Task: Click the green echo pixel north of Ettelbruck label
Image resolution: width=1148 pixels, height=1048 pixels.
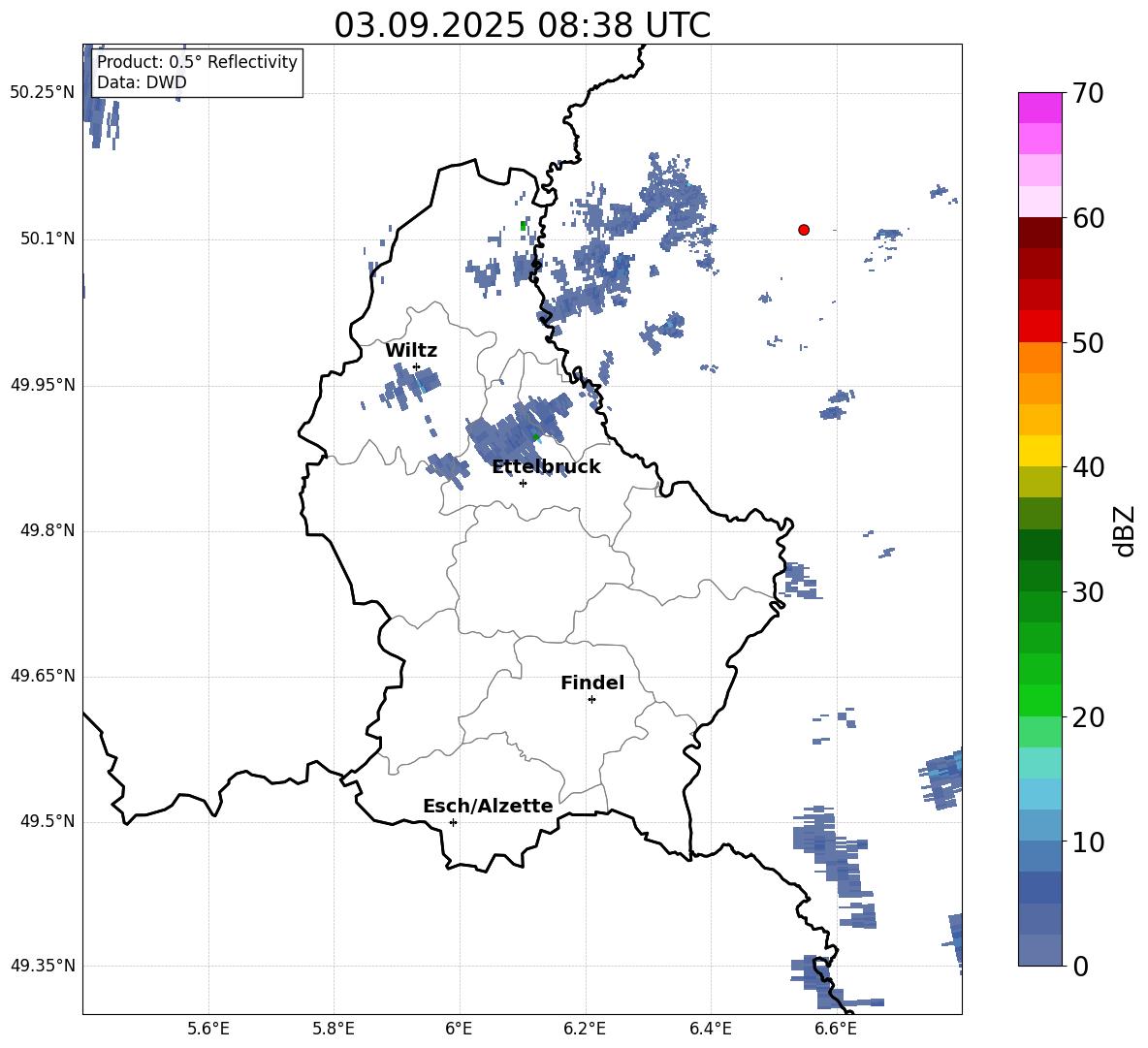Action: [x=536, y=437]
